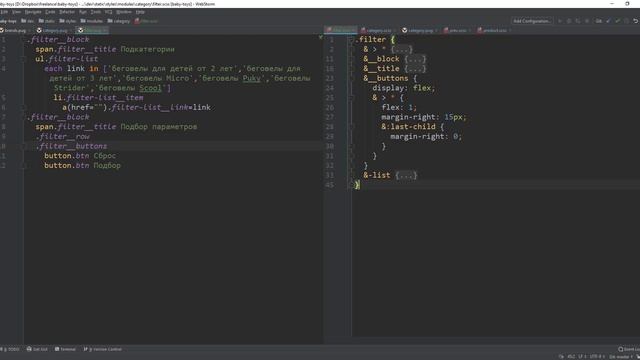Switch to category.pug tab in right editor
This screenshot has height=360, width=640.
420,30
